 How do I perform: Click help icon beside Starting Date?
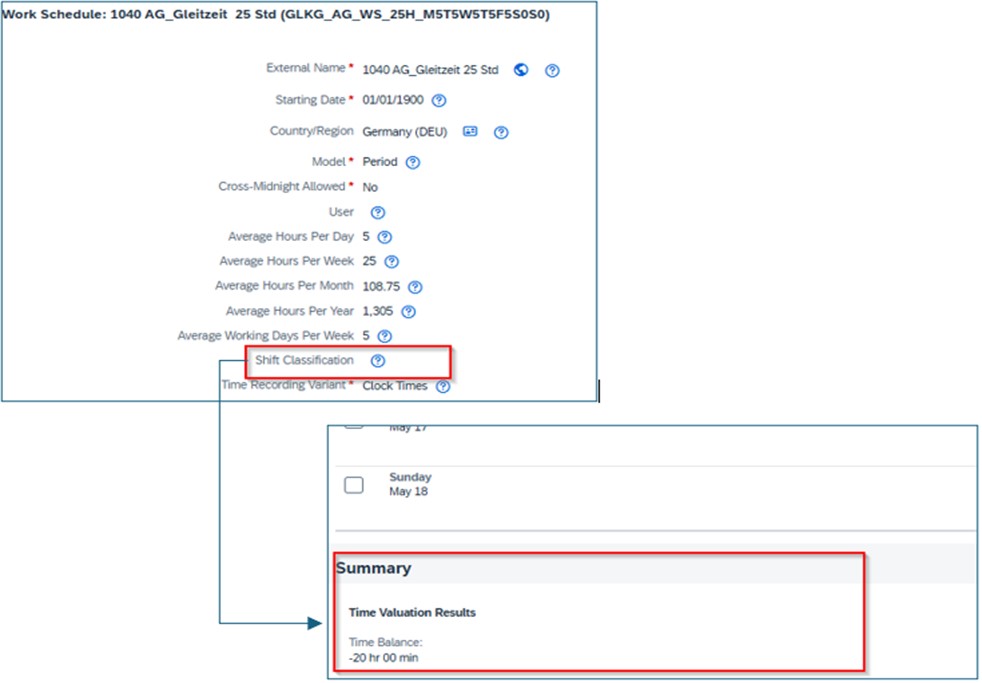coord(438,101)
